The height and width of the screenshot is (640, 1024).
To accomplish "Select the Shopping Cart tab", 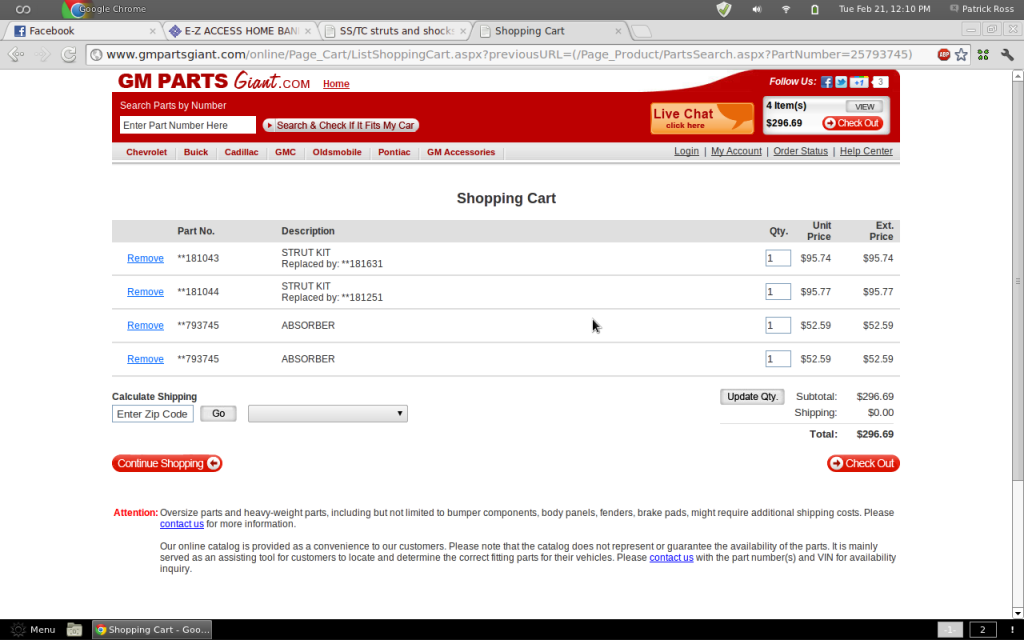I will click(x=551, y=31).
